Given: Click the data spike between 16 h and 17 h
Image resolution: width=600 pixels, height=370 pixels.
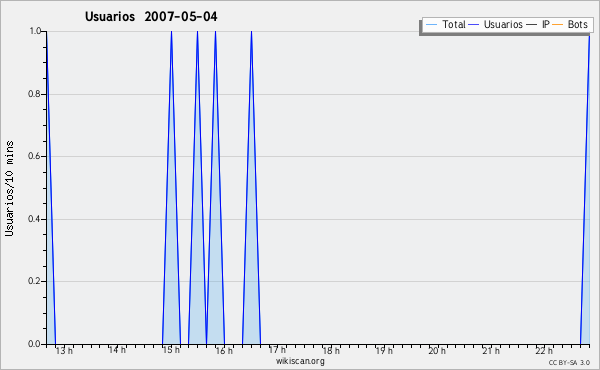Looking at the screenshot, I should [251, 187].
